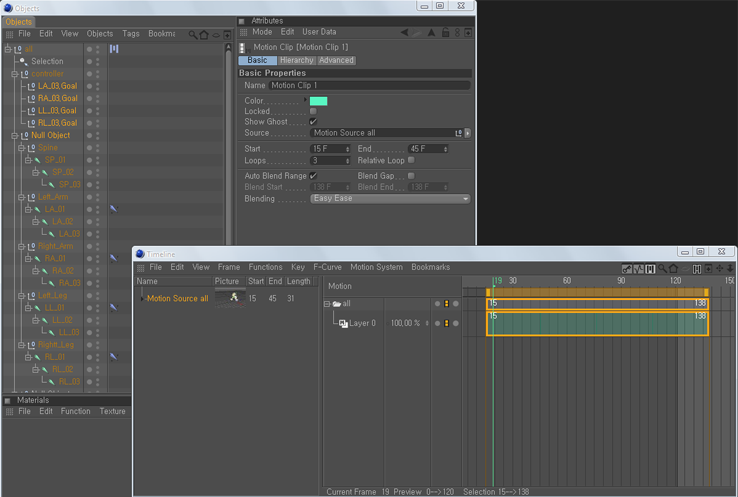This screenshot has width=738, height=497.
Task: Toggle the animation switch on 'all' track
Action: coord(446,304)
